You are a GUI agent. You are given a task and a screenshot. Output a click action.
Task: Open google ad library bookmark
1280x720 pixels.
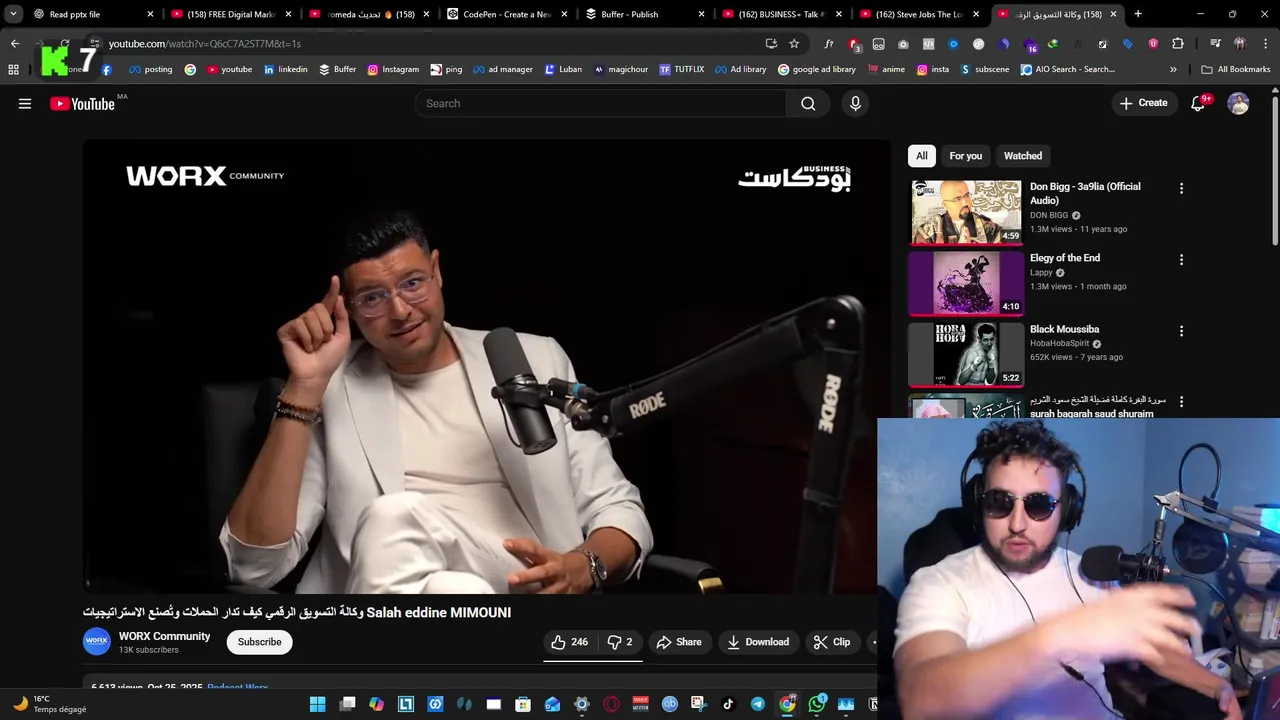816,69
